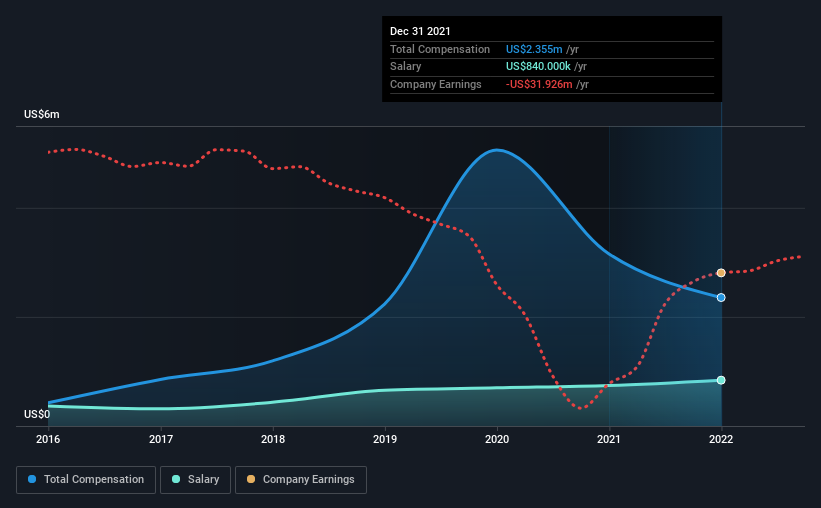The width and height of the screenshot is (821, 508).
Task: Click the blue Total Compensation data point at 2022
Action: click(721, 297)
